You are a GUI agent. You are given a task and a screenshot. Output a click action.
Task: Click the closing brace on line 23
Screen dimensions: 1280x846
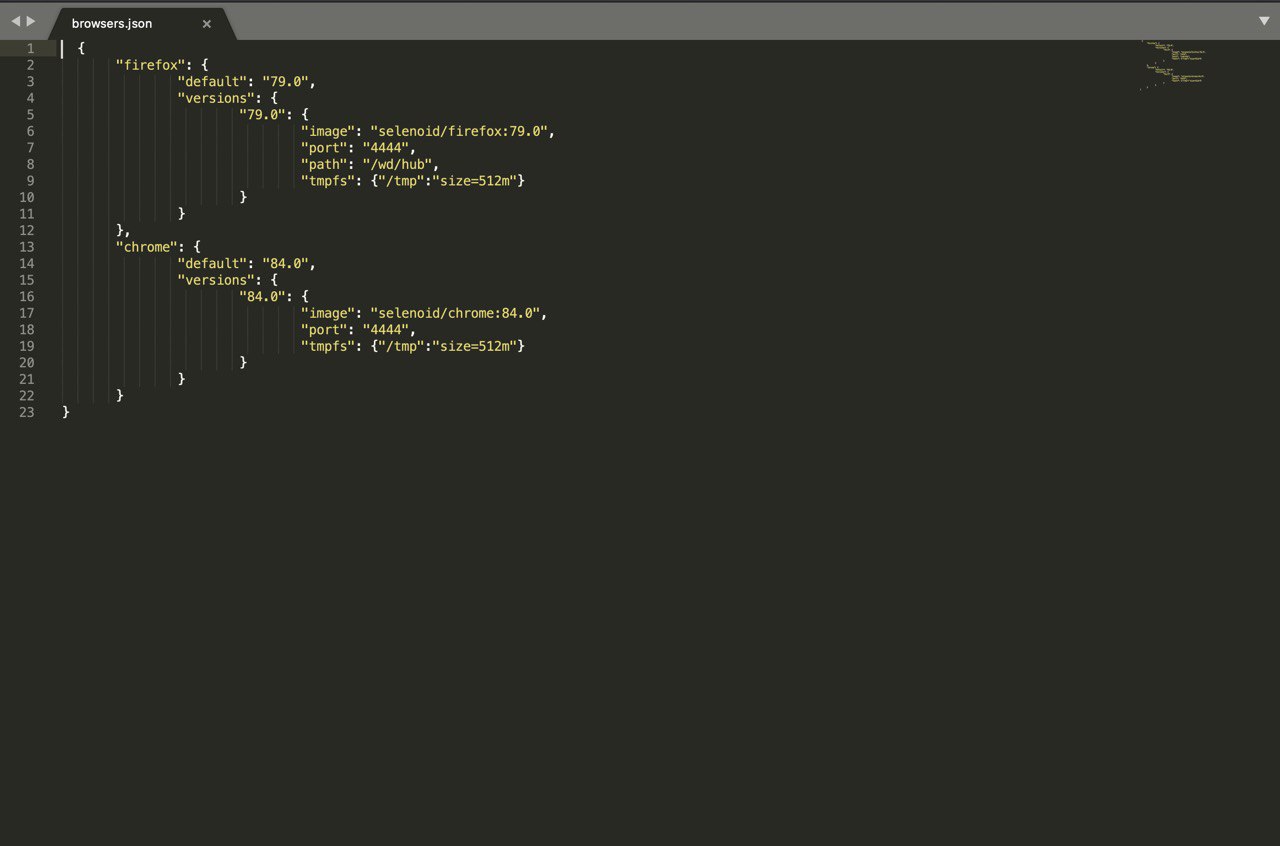coord(66,412)
